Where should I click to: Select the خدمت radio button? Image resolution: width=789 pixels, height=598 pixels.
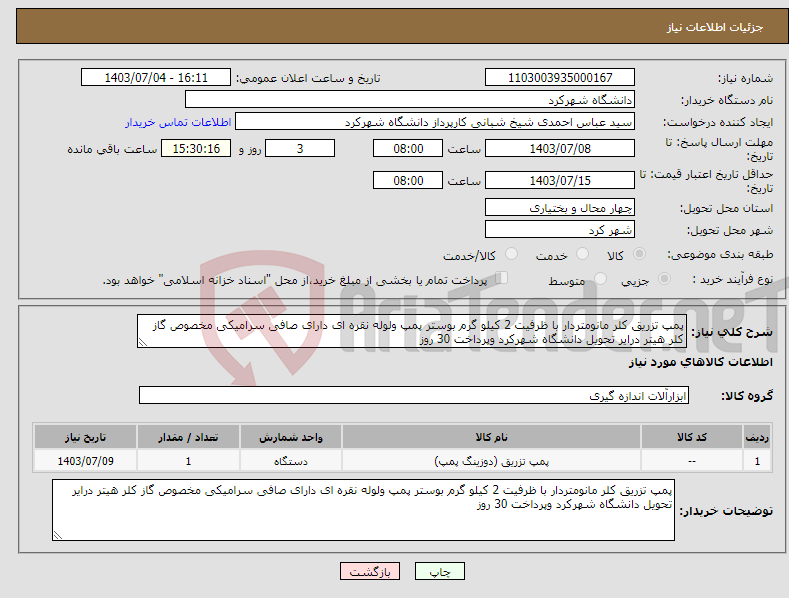(582, 254)
